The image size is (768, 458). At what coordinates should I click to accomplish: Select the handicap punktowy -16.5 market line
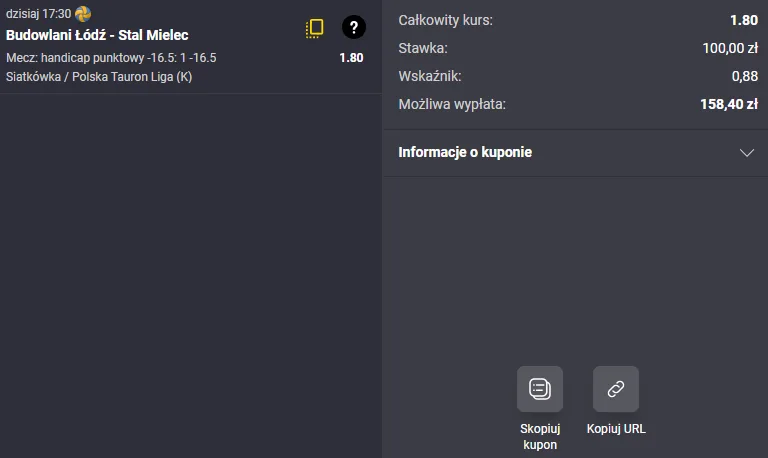pyautogui.click(x=111, y=58)
